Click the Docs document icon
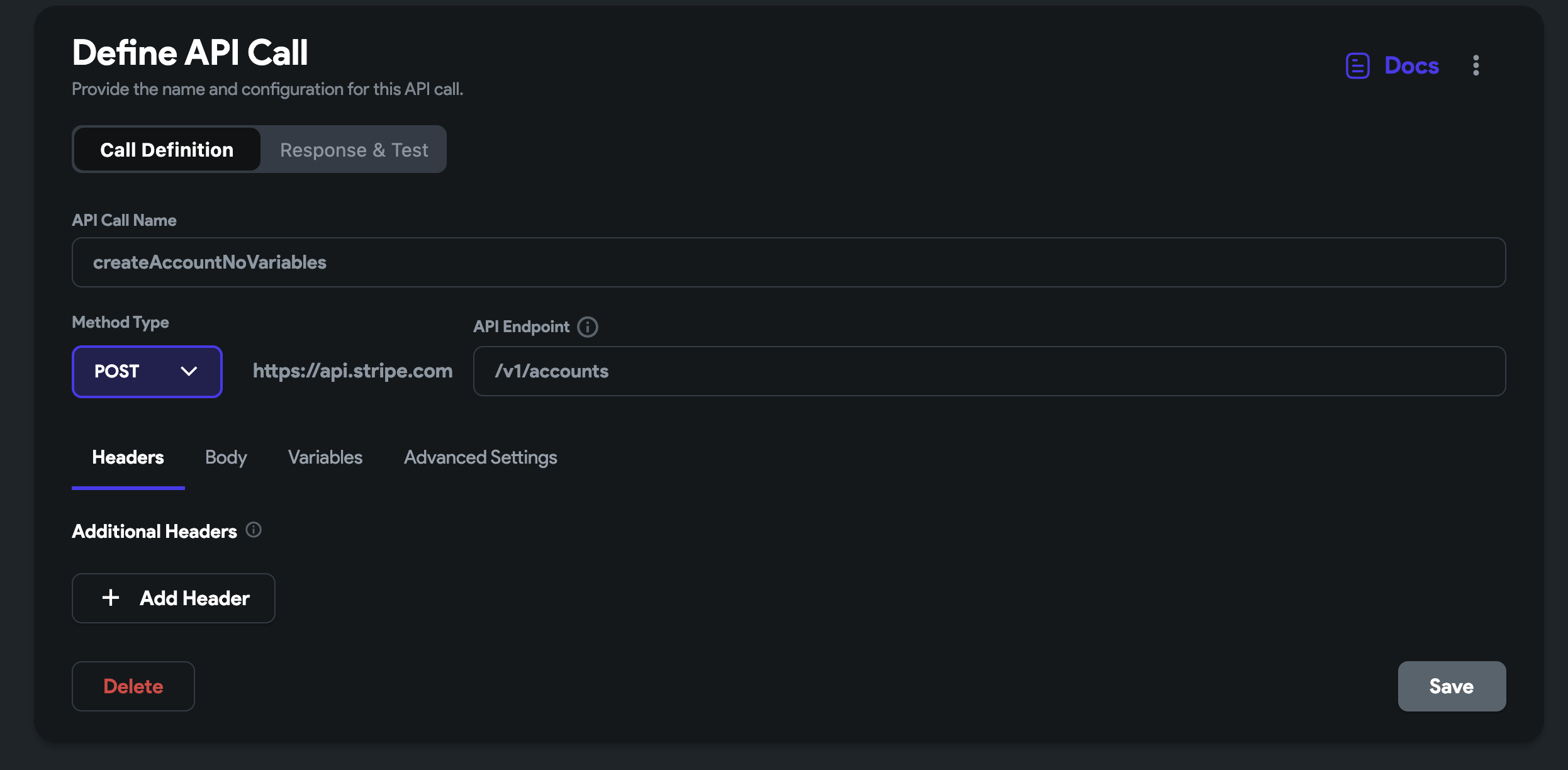This screenshot has width=1568, height=770. [1357, 65]
